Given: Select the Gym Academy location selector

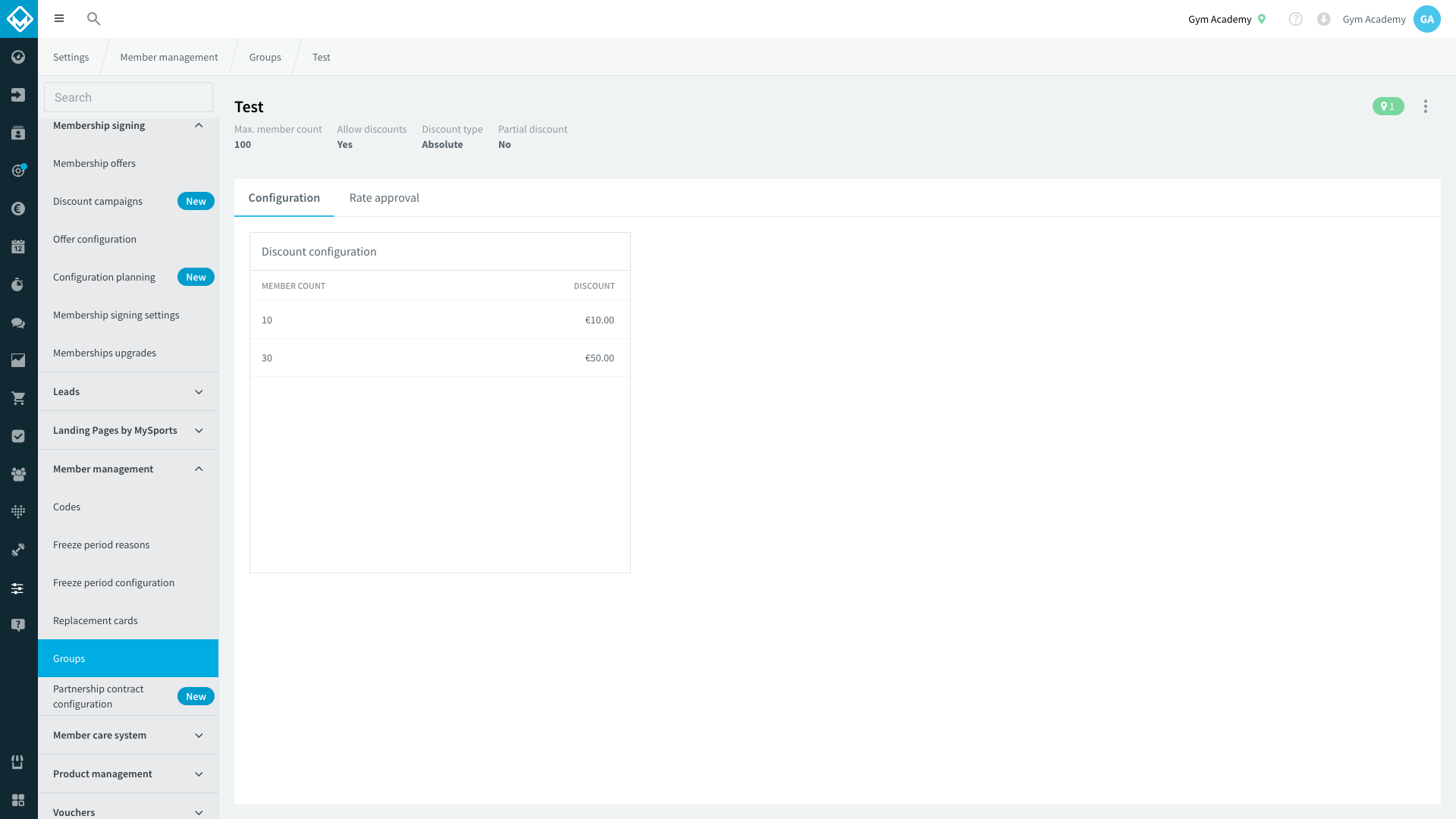Looking at the screenshot, I should pos(1226,19).
